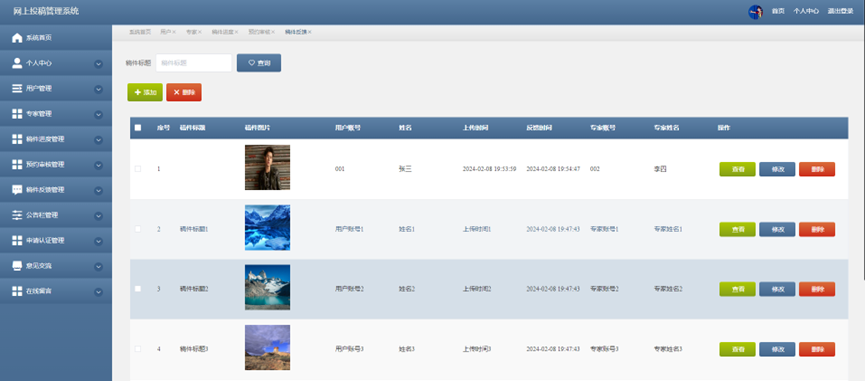The height and width of the screenshot is (381, 865).
Task: Switch to the 稿件反馈 tab
Action: [x=296, y=32]
